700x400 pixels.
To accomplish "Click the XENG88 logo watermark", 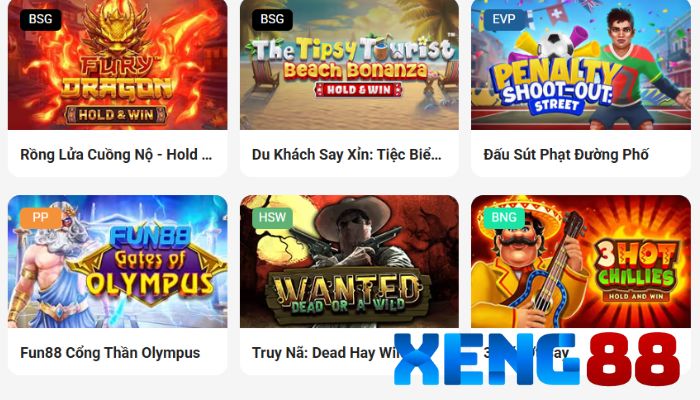I will tap(537, 360).
